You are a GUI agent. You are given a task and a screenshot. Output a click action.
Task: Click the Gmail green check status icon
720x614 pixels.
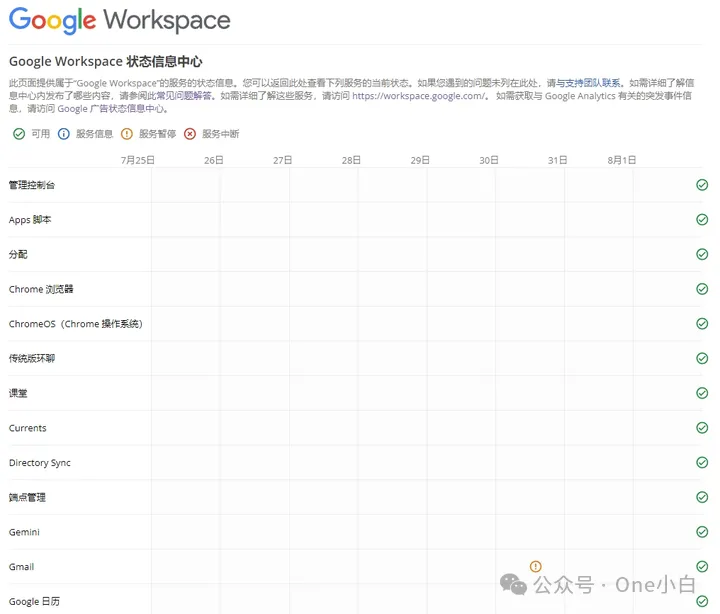[x=702, y=566]
